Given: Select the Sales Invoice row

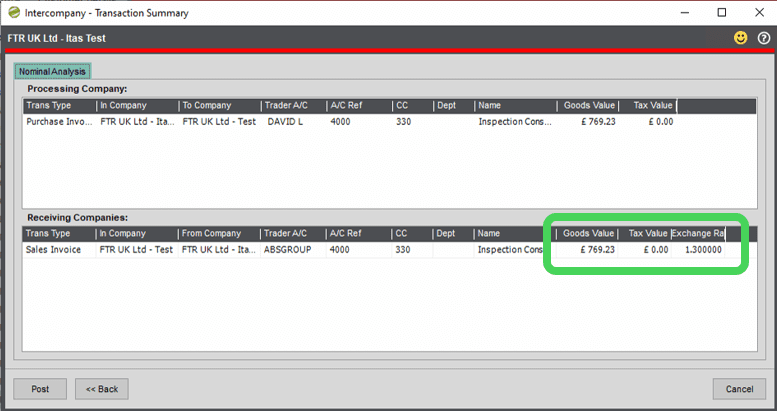Looking at the screenshot, I should tap(389, 249).
